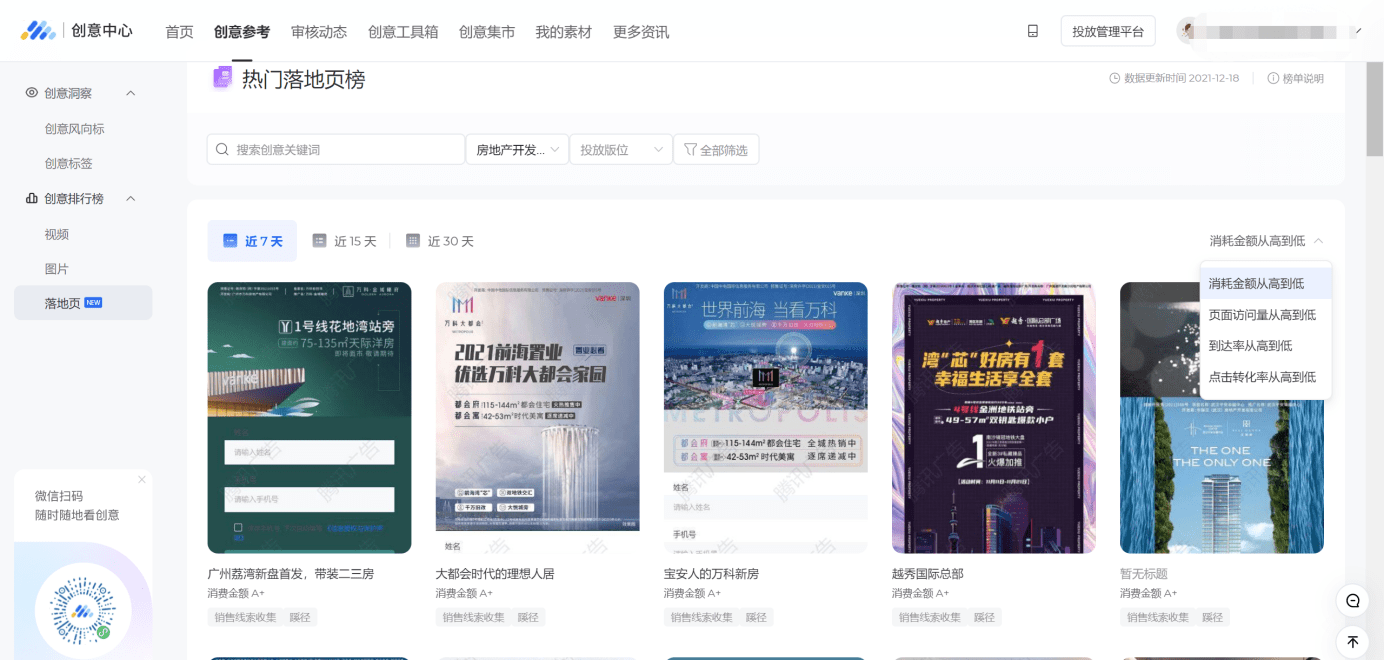1384x660 pixels.
Task: Click the customer service chat icon
Action: tap(1352, 601)
